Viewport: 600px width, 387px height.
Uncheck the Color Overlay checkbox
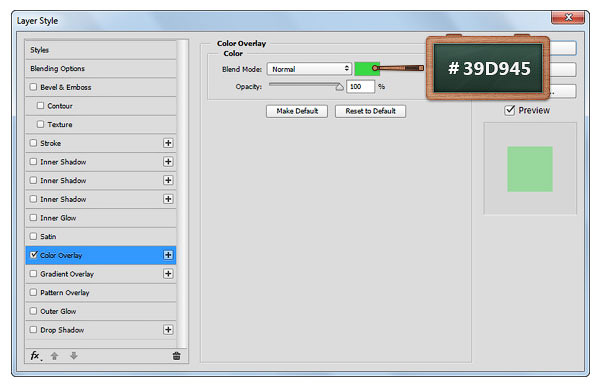[x=34, y=255]
